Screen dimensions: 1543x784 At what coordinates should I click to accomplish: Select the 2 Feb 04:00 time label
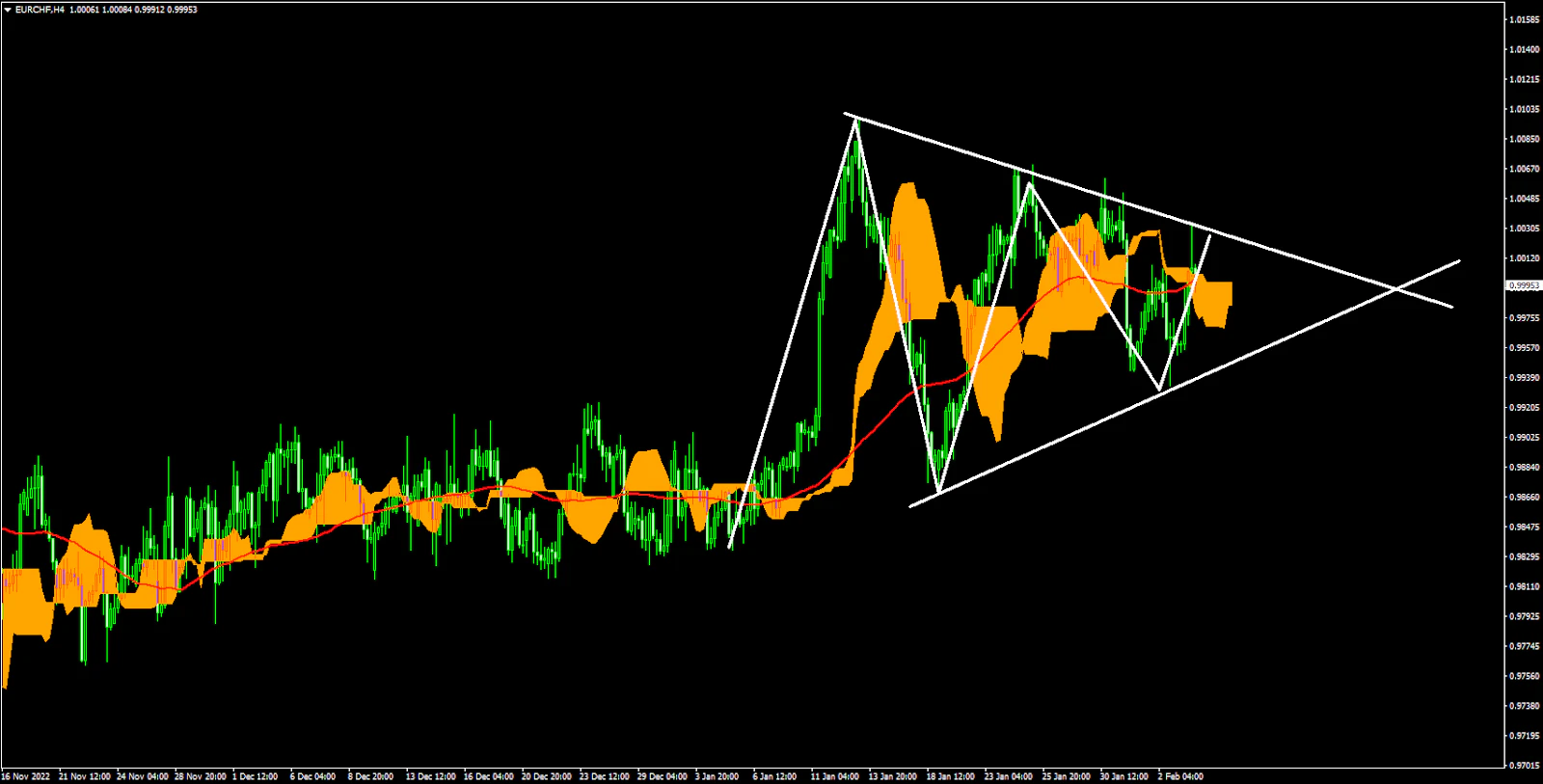click(1180, 776)
